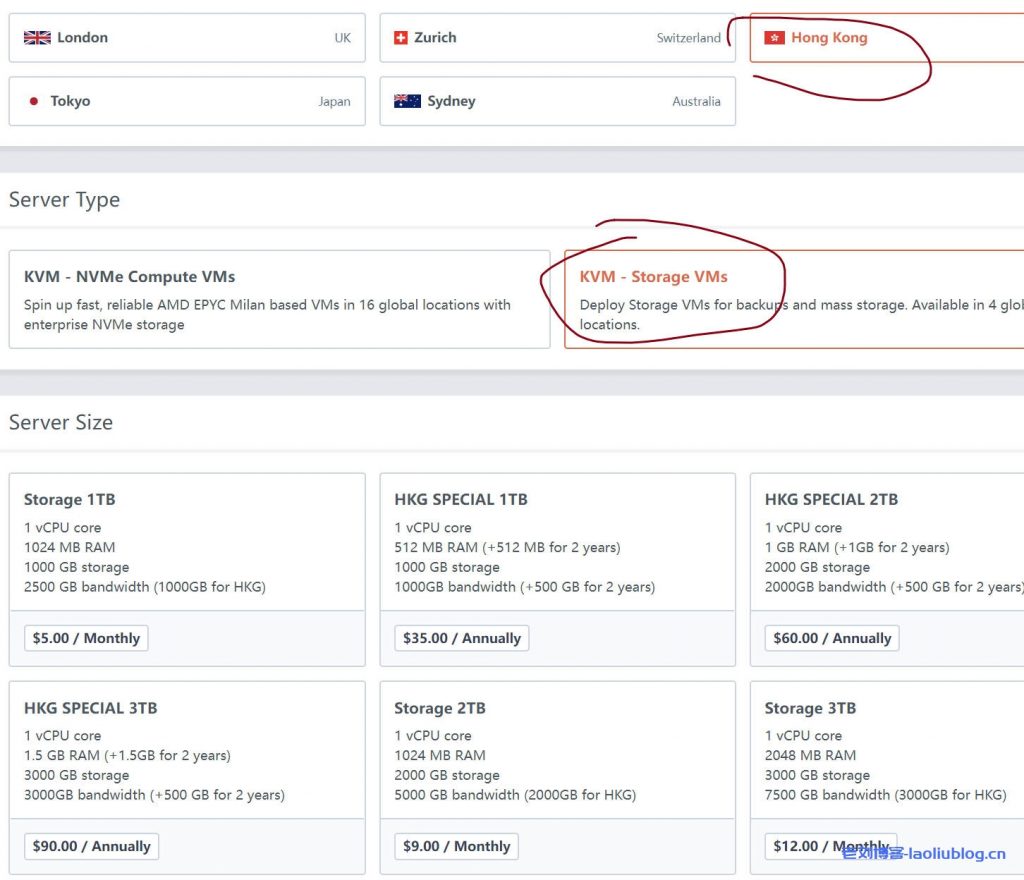Click the Japan flag icon beside Tokyo
The width and height of the screenshot is (1024, 880).
coord(34,101)
